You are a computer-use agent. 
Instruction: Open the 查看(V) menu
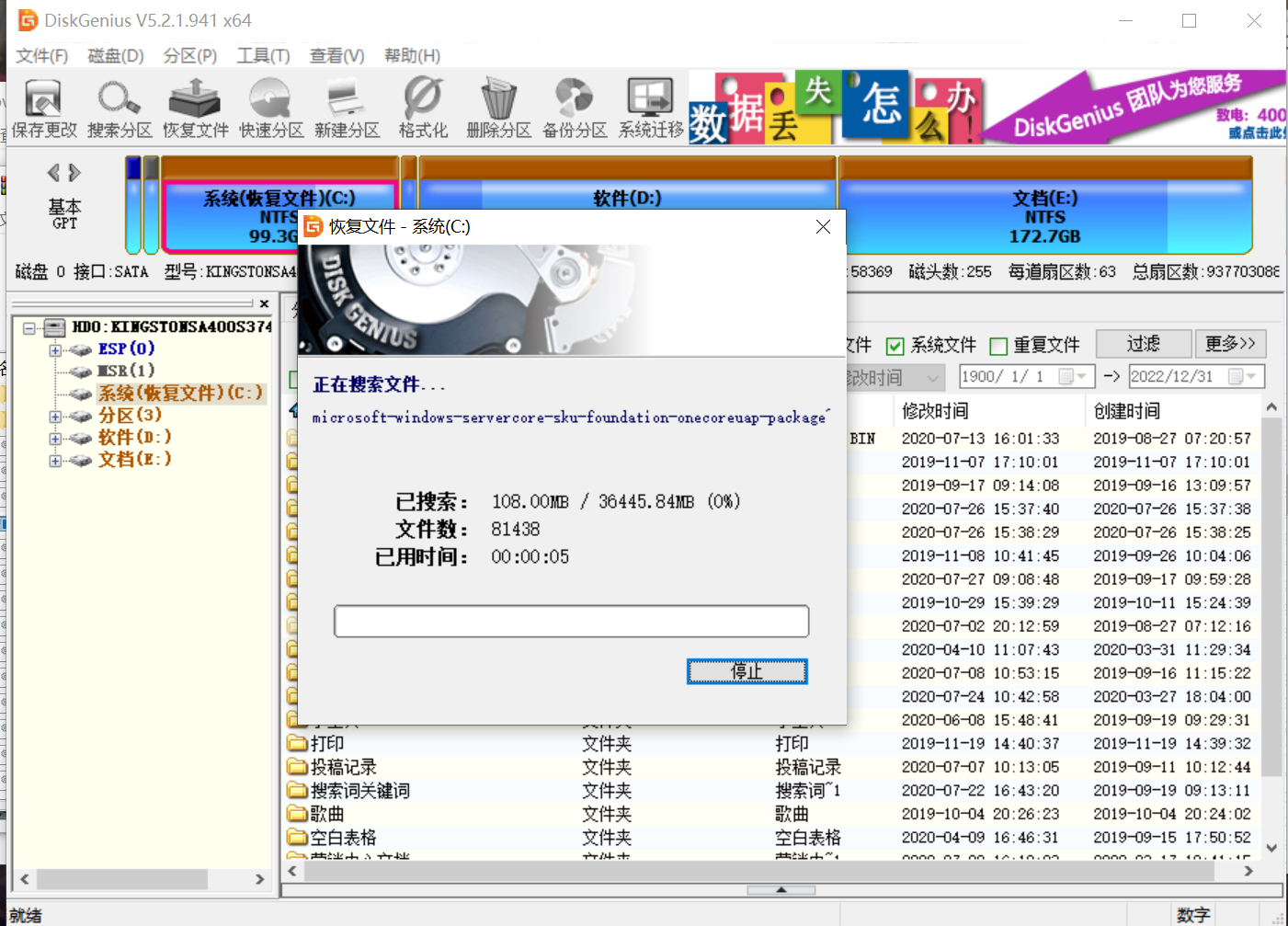point(337,55)
